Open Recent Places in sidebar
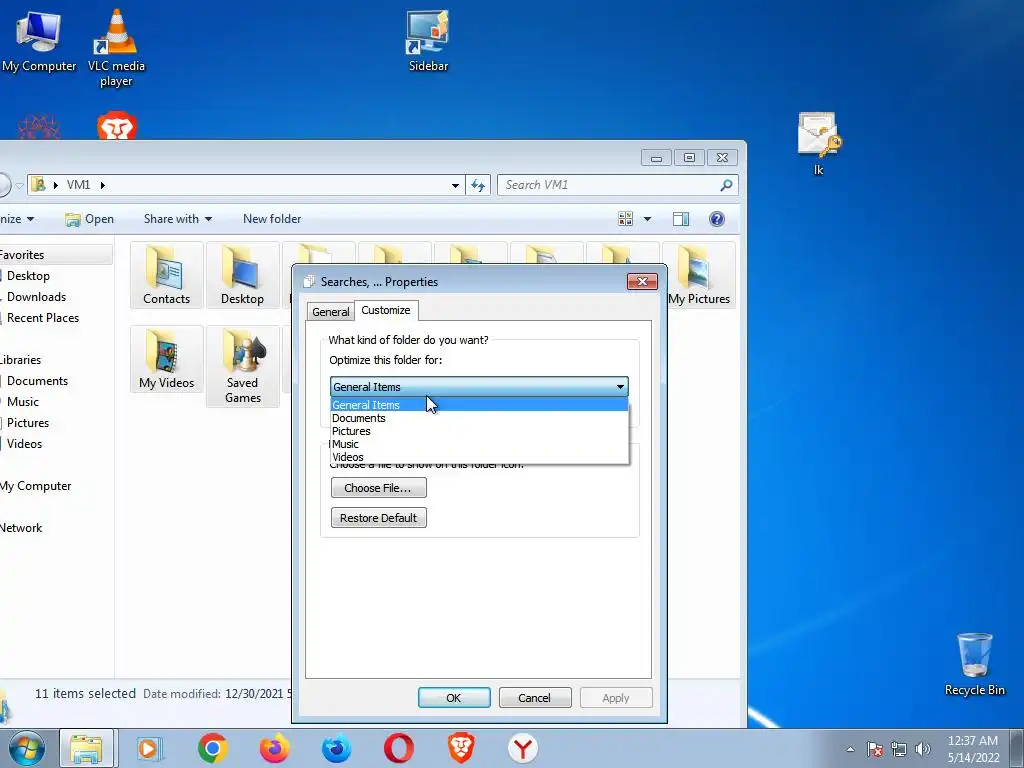1024x768 pixels. (x=43, y=318)
